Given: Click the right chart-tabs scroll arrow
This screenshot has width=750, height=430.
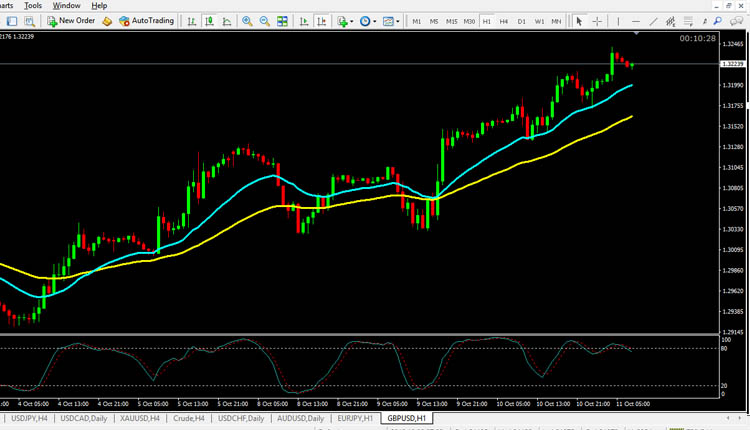Looking at the screenshot, I should (741, 418).
